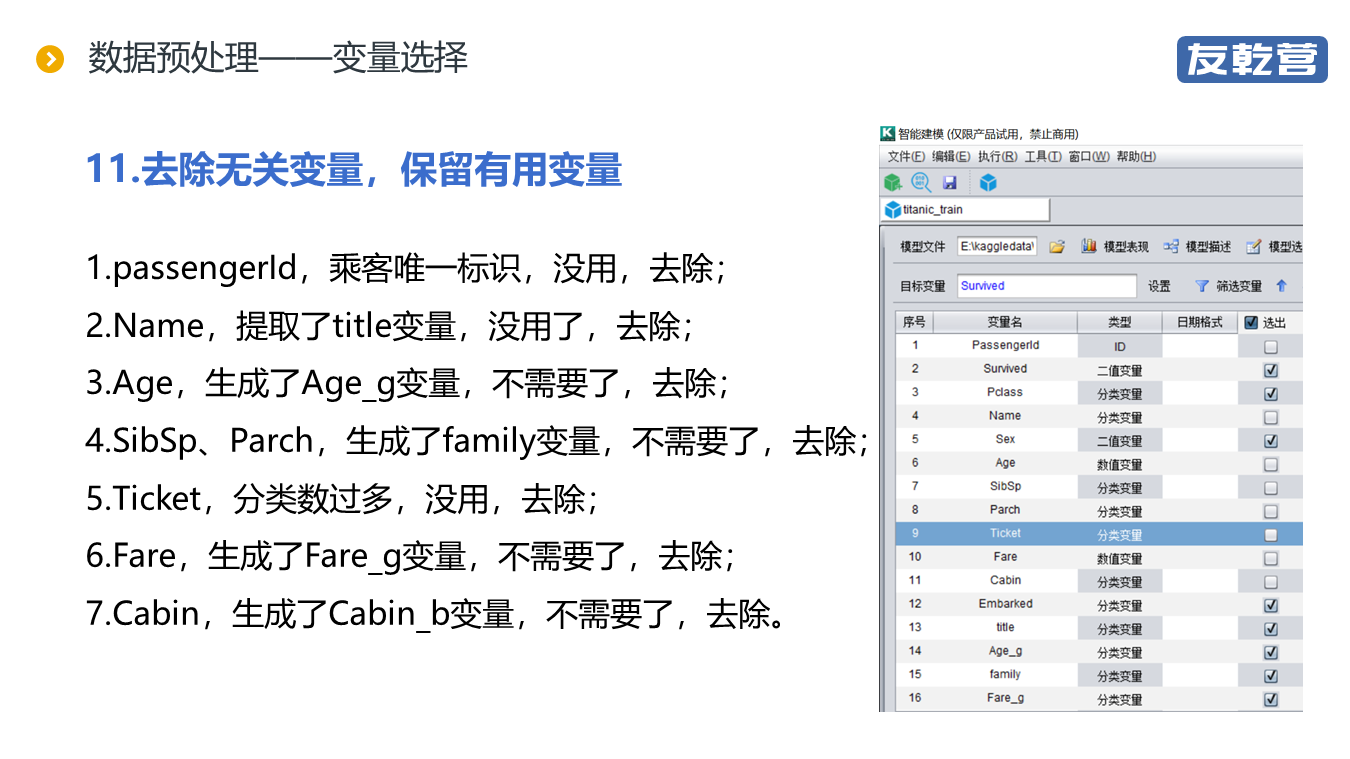Check the Age row checkbox
The image size is (1350, 759).
[1271, 464]
